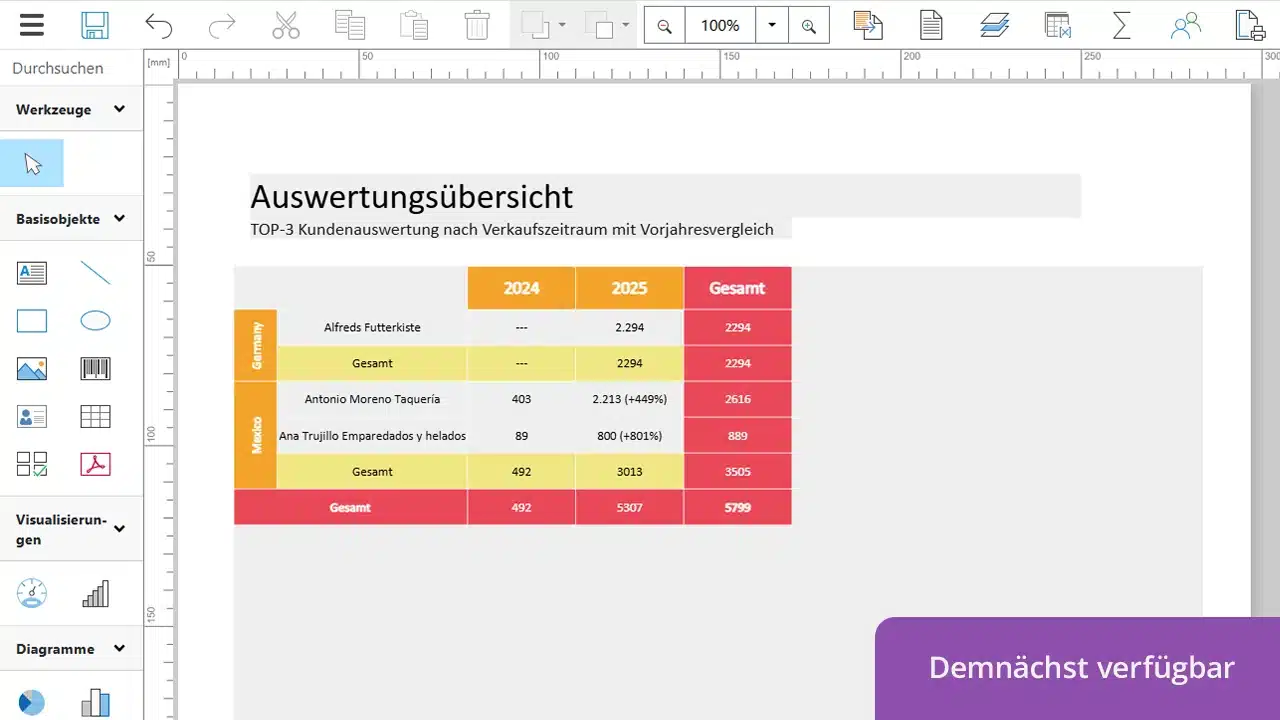Click the 100% zoom input field

point(719,25)
